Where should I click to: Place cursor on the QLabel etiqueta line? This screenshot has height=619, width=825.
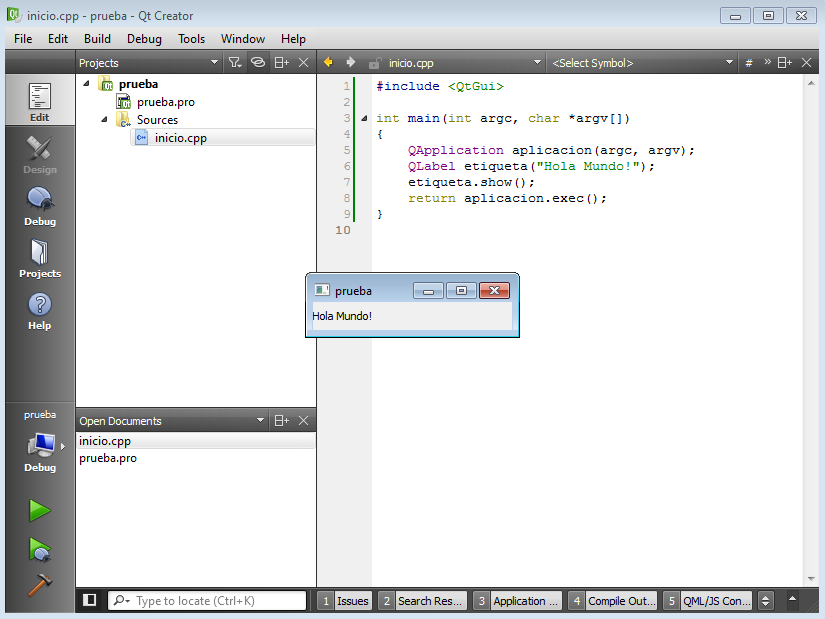531,166
